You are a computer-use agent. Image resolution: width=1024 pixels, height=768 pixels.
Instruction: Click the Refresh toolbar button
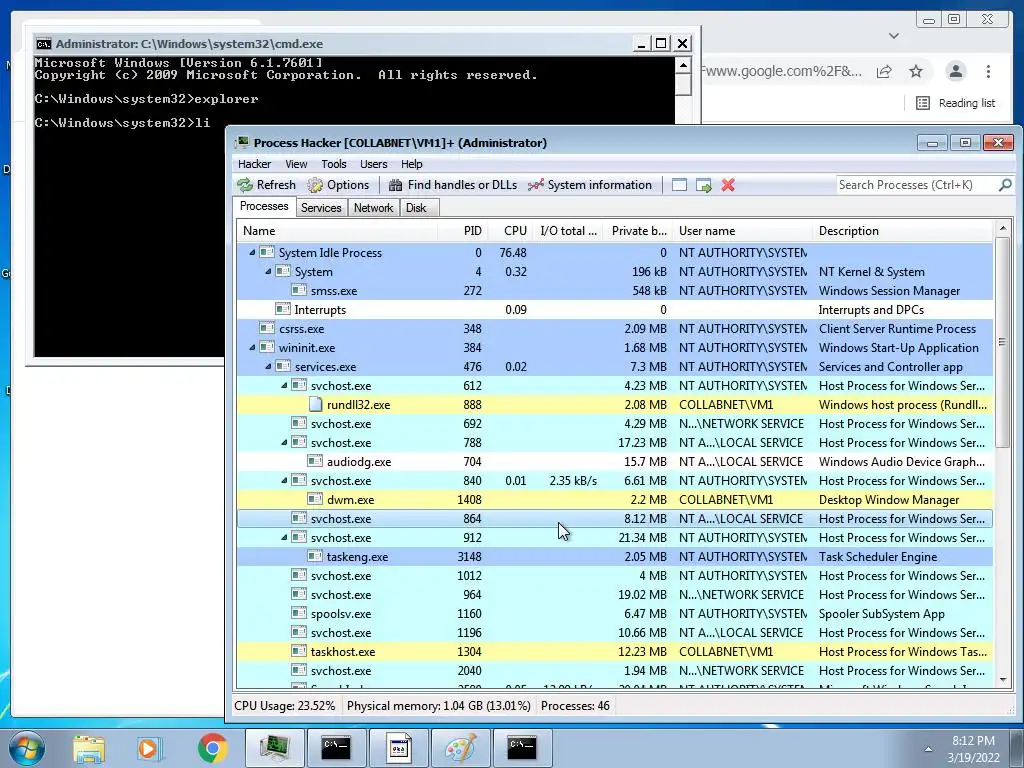(266, 185)
